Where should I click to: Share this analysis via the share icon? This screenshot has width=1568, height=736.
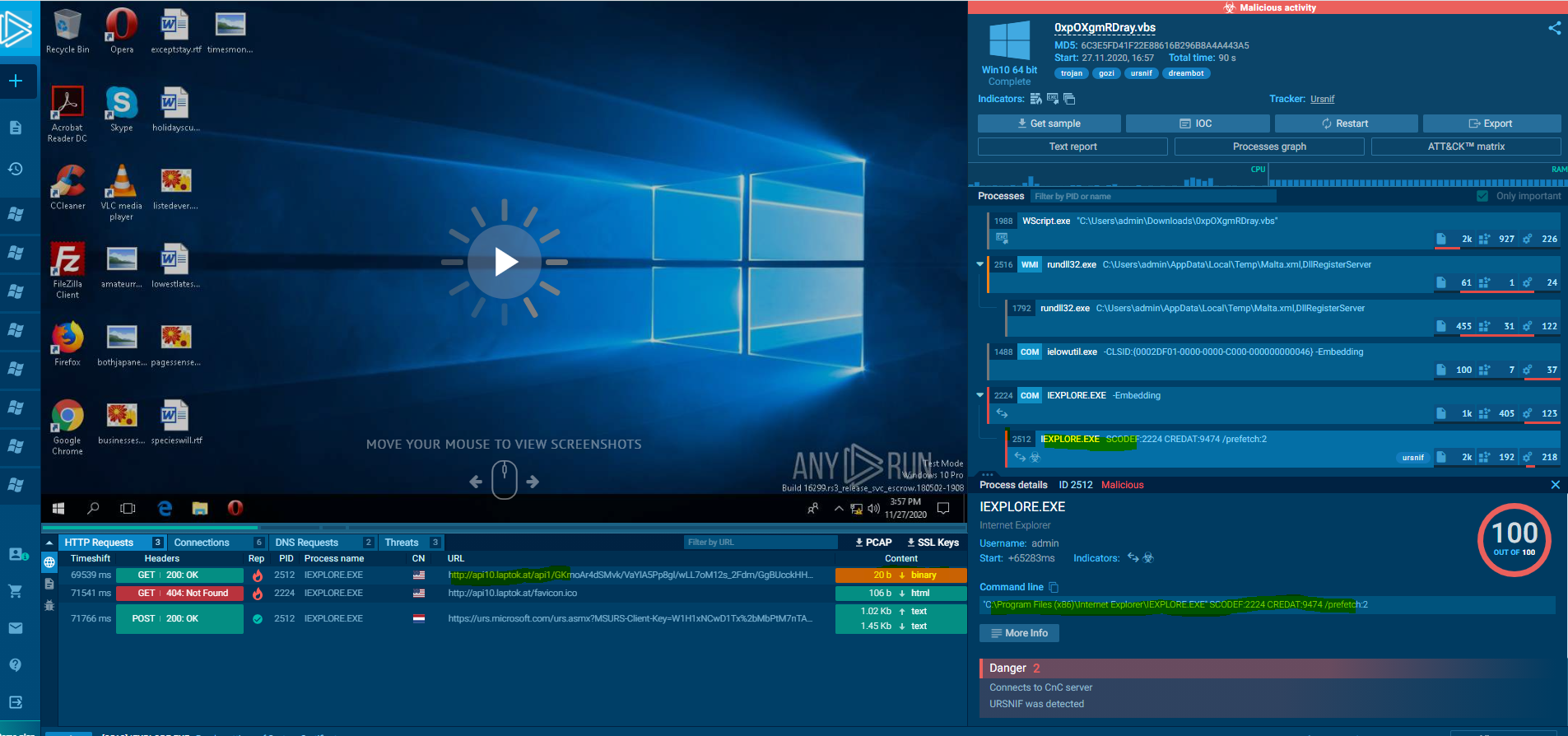point(1554,28)
